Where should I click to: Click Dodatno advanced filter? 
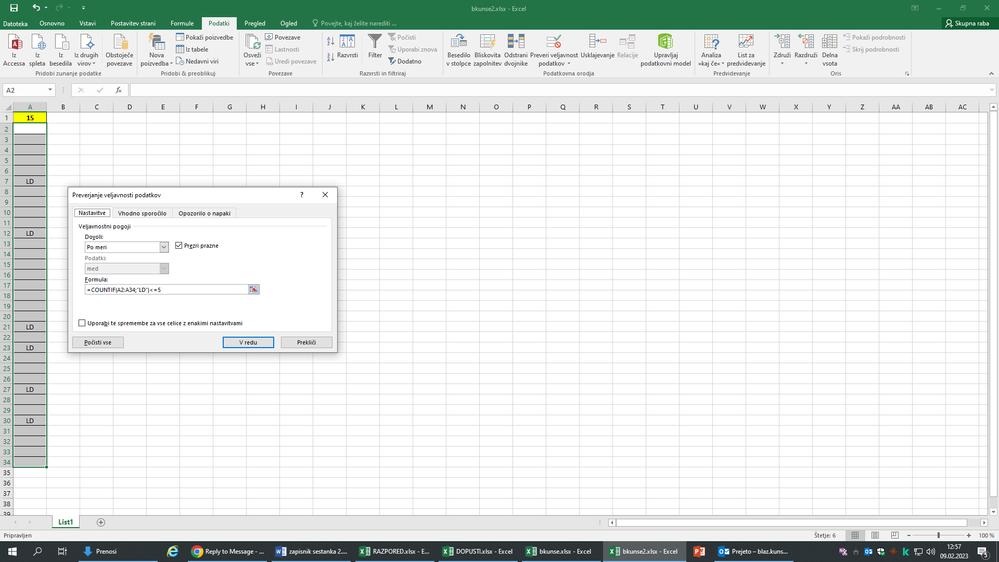(405, 61)
